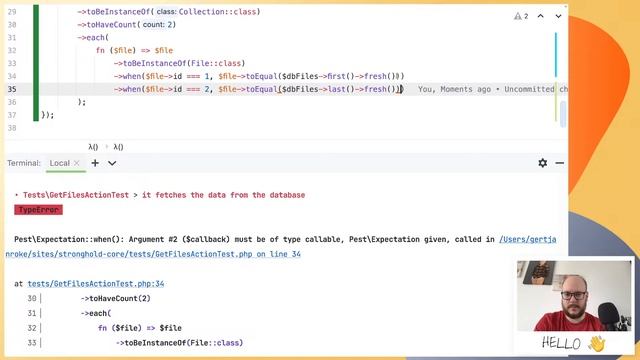Open GetFilesActionTest.php on line 34 link
The height and width of the screenshot is (360, 640).
[x=153, y=254]
